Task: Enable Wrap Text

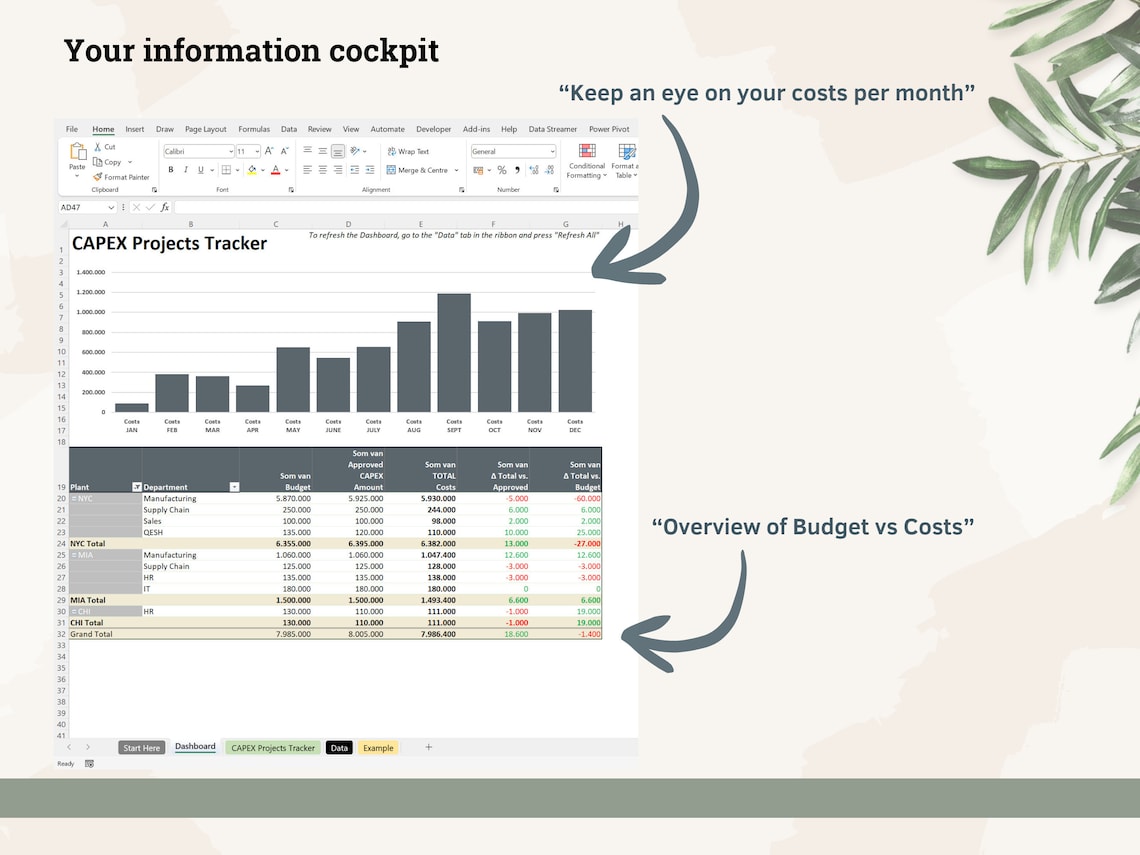Action: pyautogui.click(x=411, y=151)
